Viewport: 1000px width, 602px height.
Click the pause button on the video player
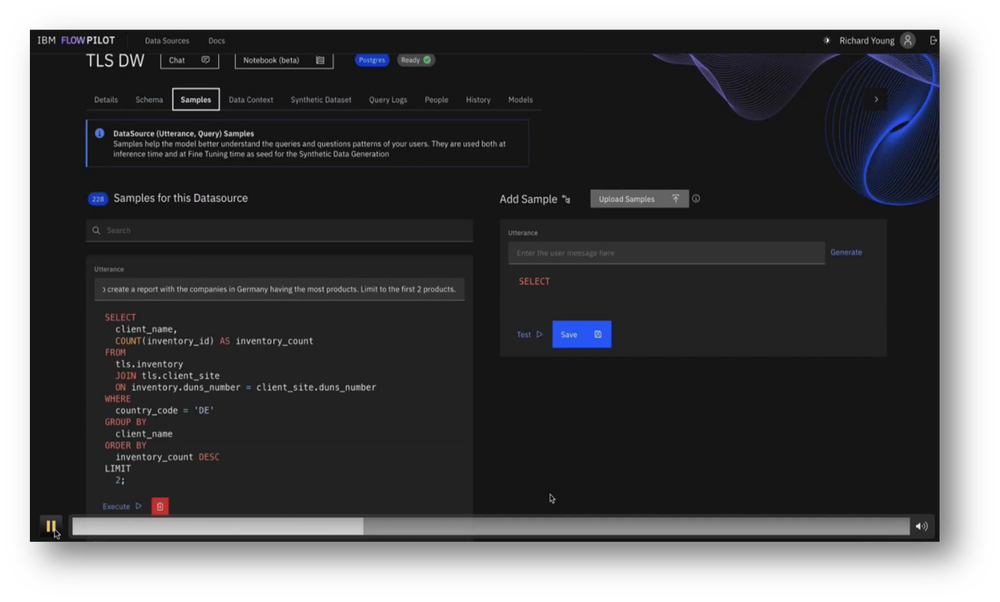coord(50,526)
